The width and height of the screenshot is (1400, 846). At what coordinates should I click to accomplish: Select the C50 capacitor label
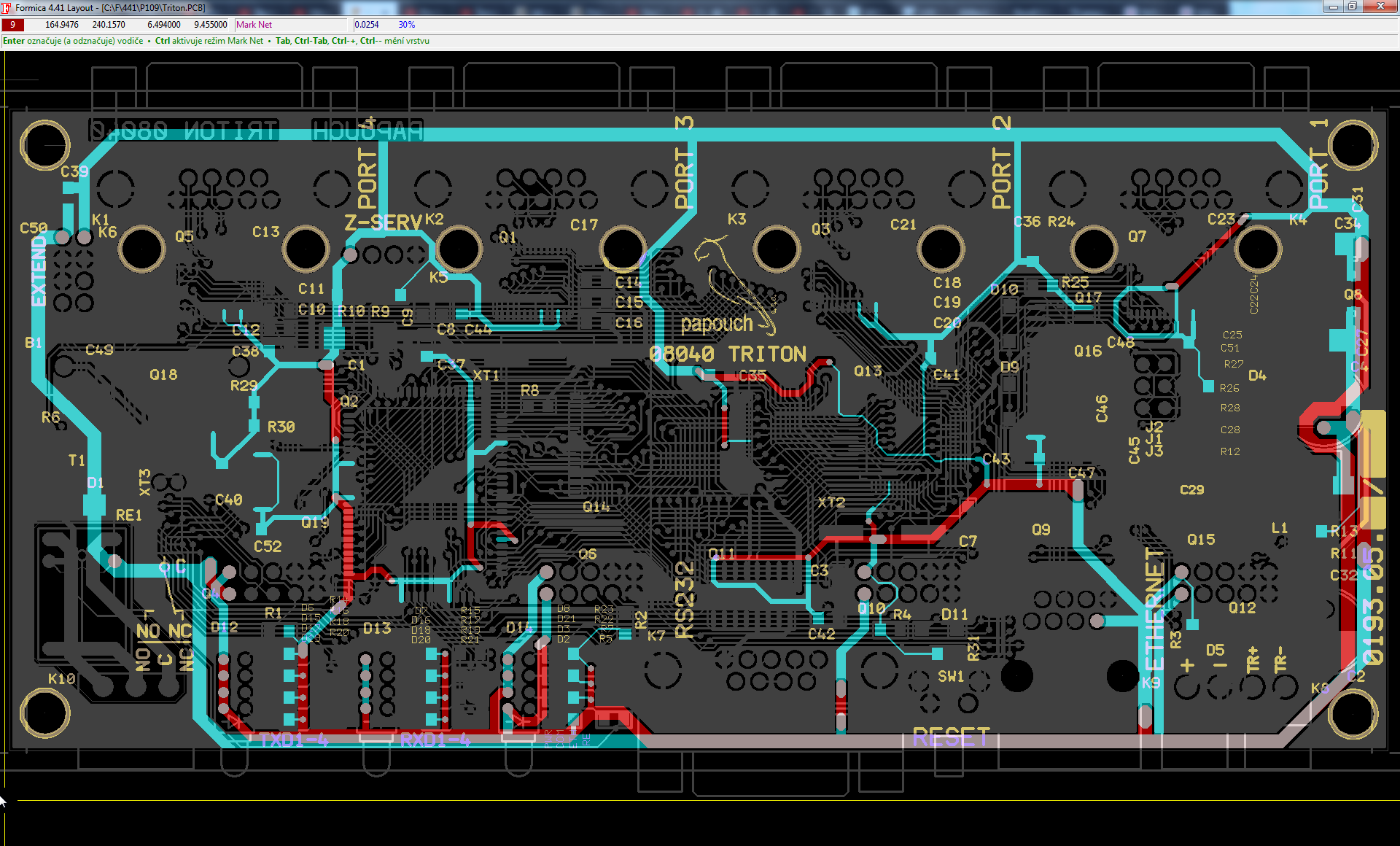pos(34,228)
